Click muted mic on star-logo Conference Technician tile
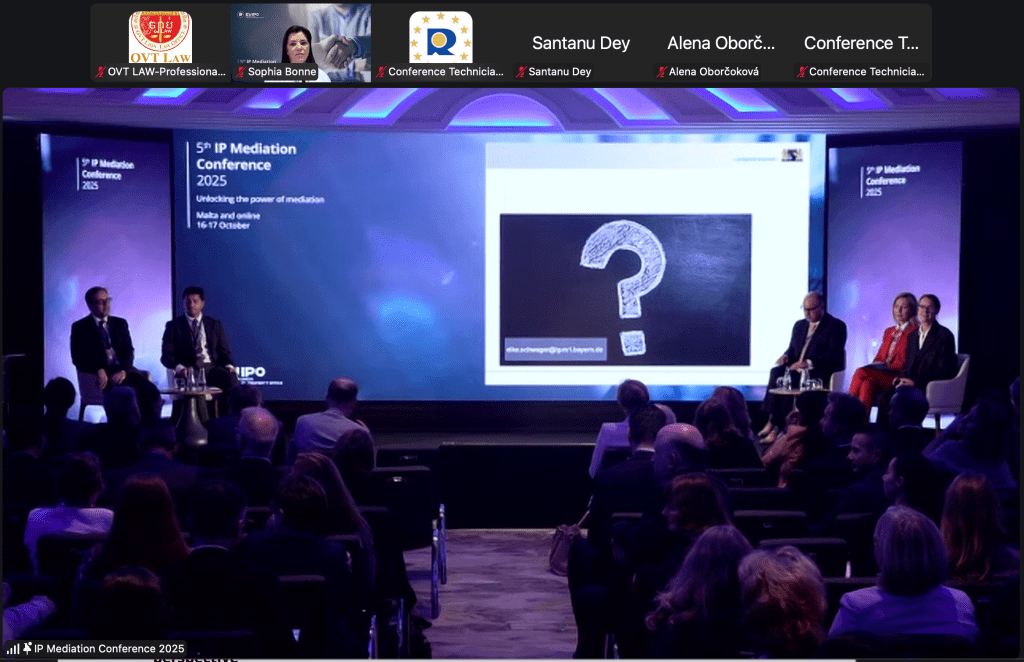The width and height of the screenshot is (1024, 662). [381, 72]
